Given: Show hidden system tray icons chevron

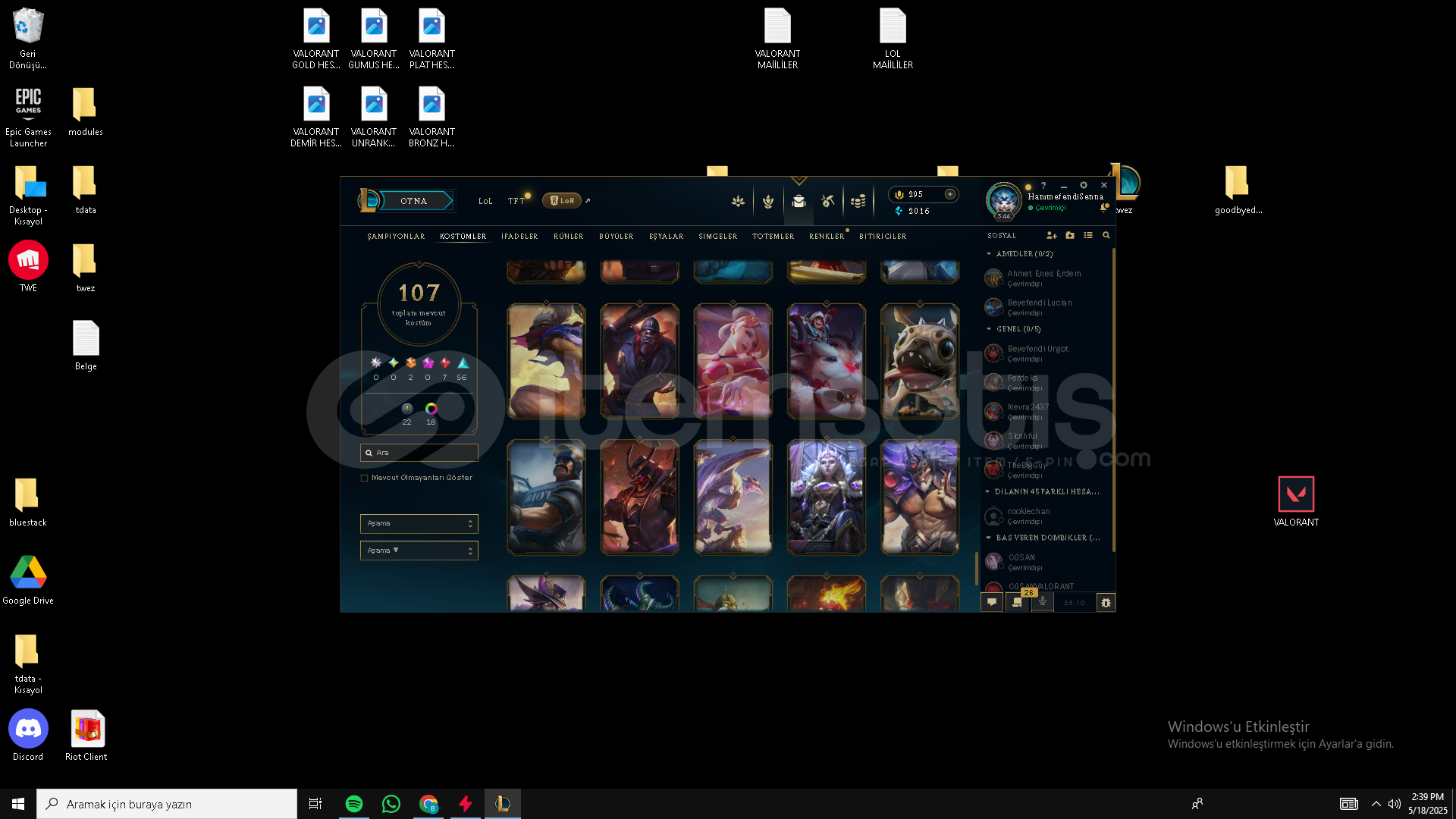Looking at the screenshot, I should [1376, 804].
